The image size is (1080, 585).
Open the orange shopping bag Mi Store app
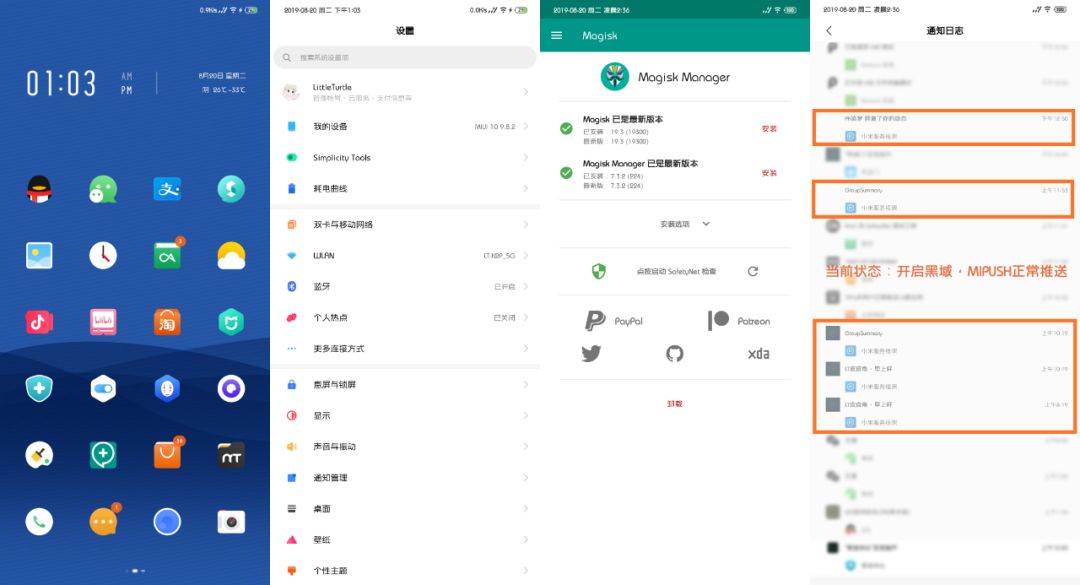[x=167, y=455]
